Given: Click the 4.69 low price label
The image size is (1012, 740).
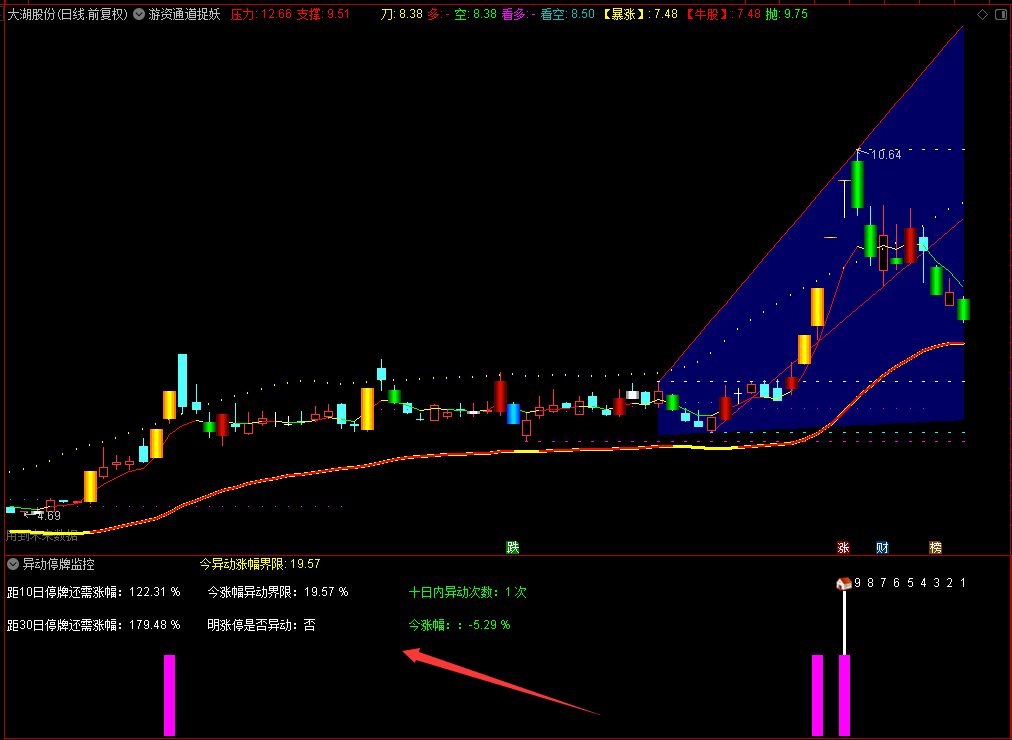Looking at the screenshot, I should (x=48, y=515).
